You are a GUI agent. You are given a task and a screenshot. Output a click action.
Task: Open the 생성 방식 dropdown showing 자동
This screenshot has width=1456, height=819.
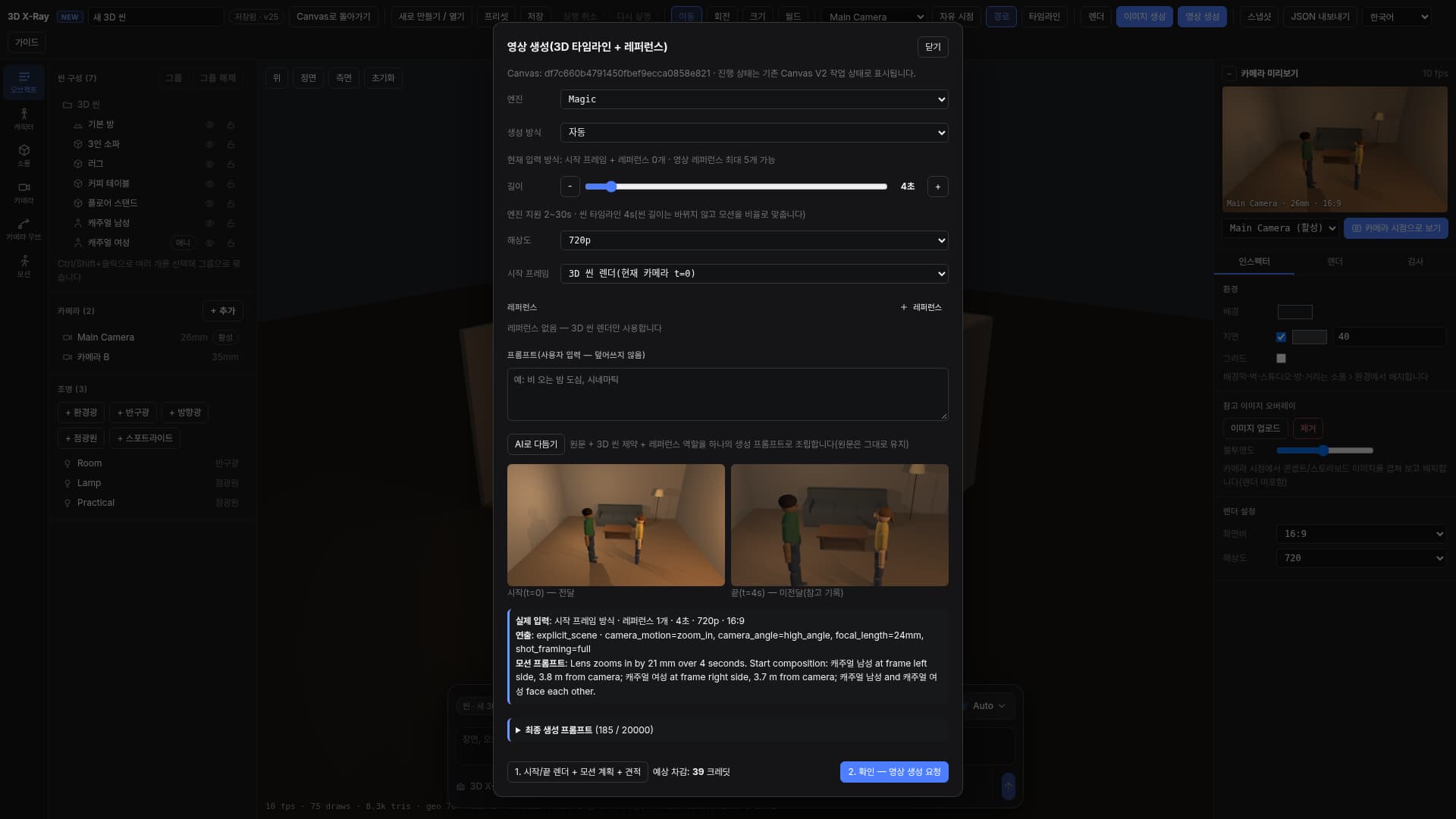(754, 132)
